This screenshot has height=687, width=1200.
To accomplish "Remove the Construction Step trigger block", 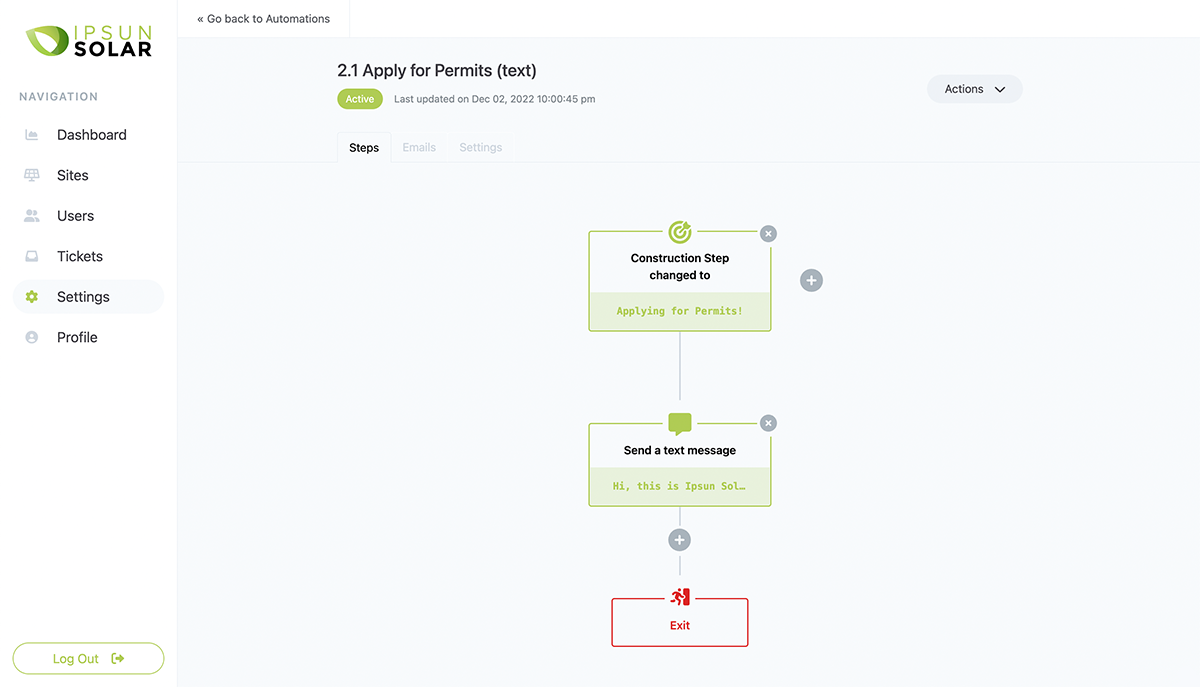I will [x=768, y=234].
